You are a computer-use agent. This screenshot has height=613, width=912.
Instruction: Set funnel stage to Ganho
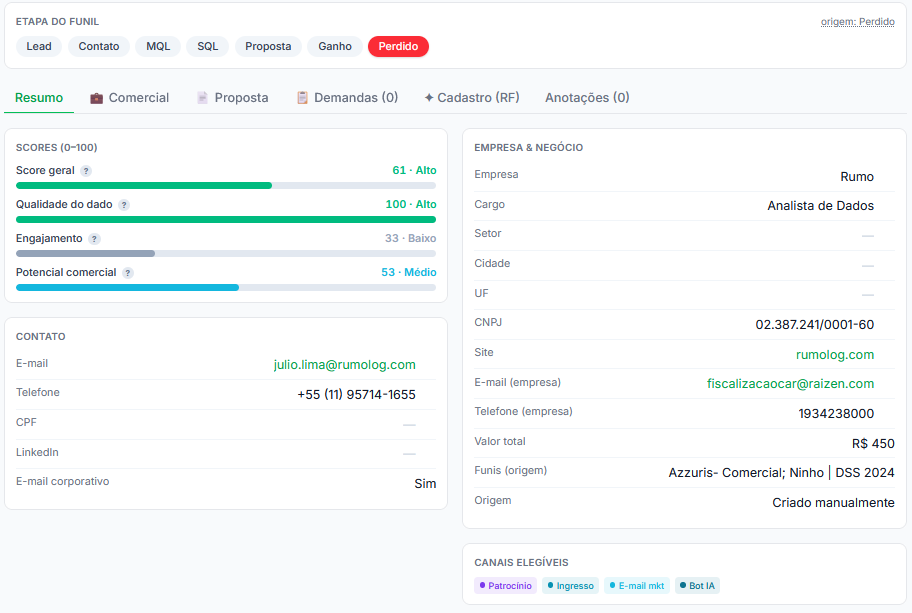pyautogui.click(x=335, y=47)
